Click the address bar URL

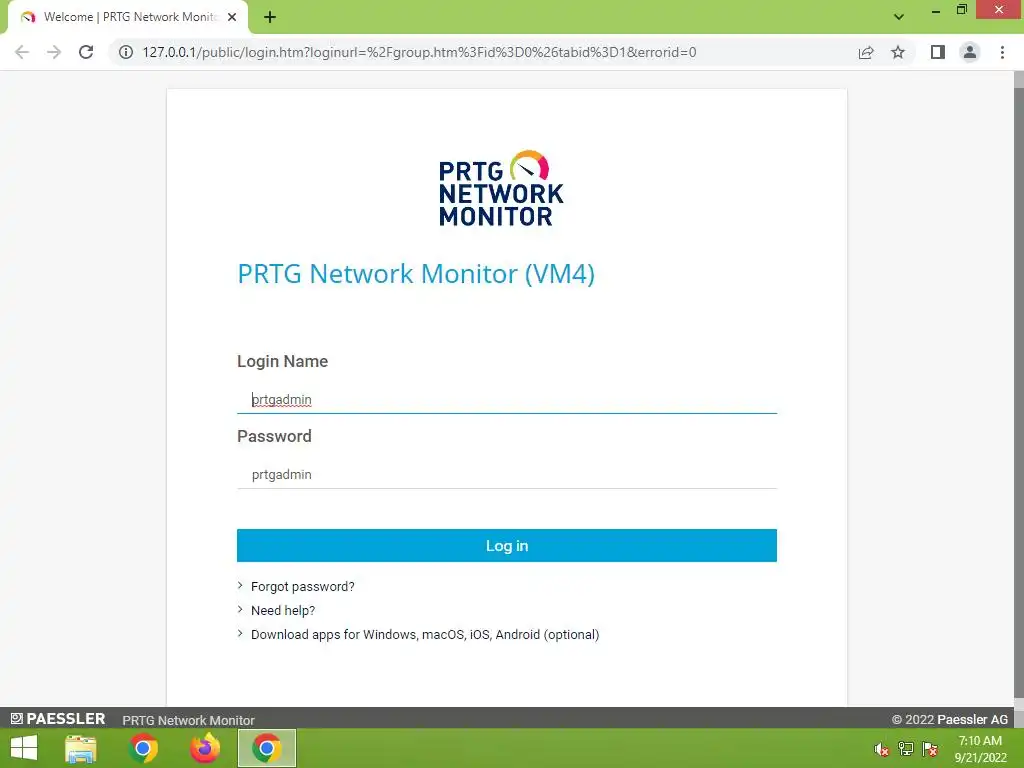419,52
